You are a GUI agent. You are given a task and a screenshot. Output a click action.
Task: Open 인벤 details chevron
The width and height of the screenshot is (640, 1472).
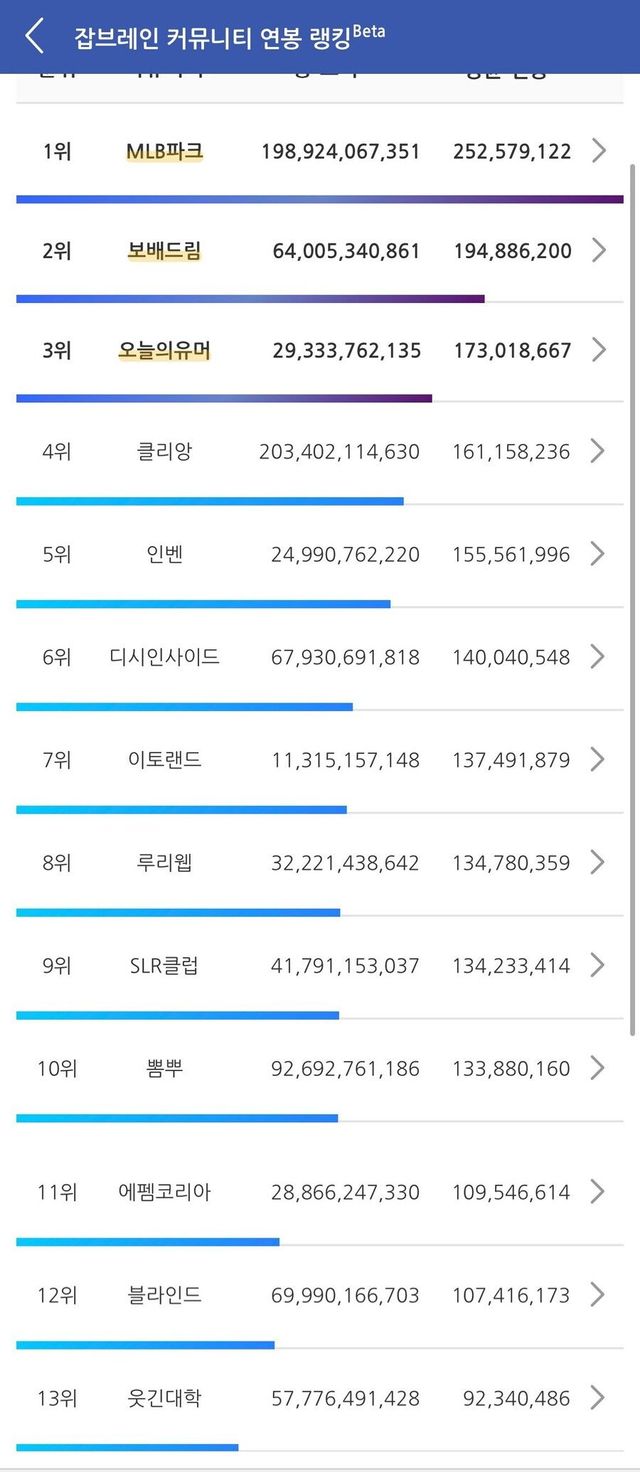point(599,554)
